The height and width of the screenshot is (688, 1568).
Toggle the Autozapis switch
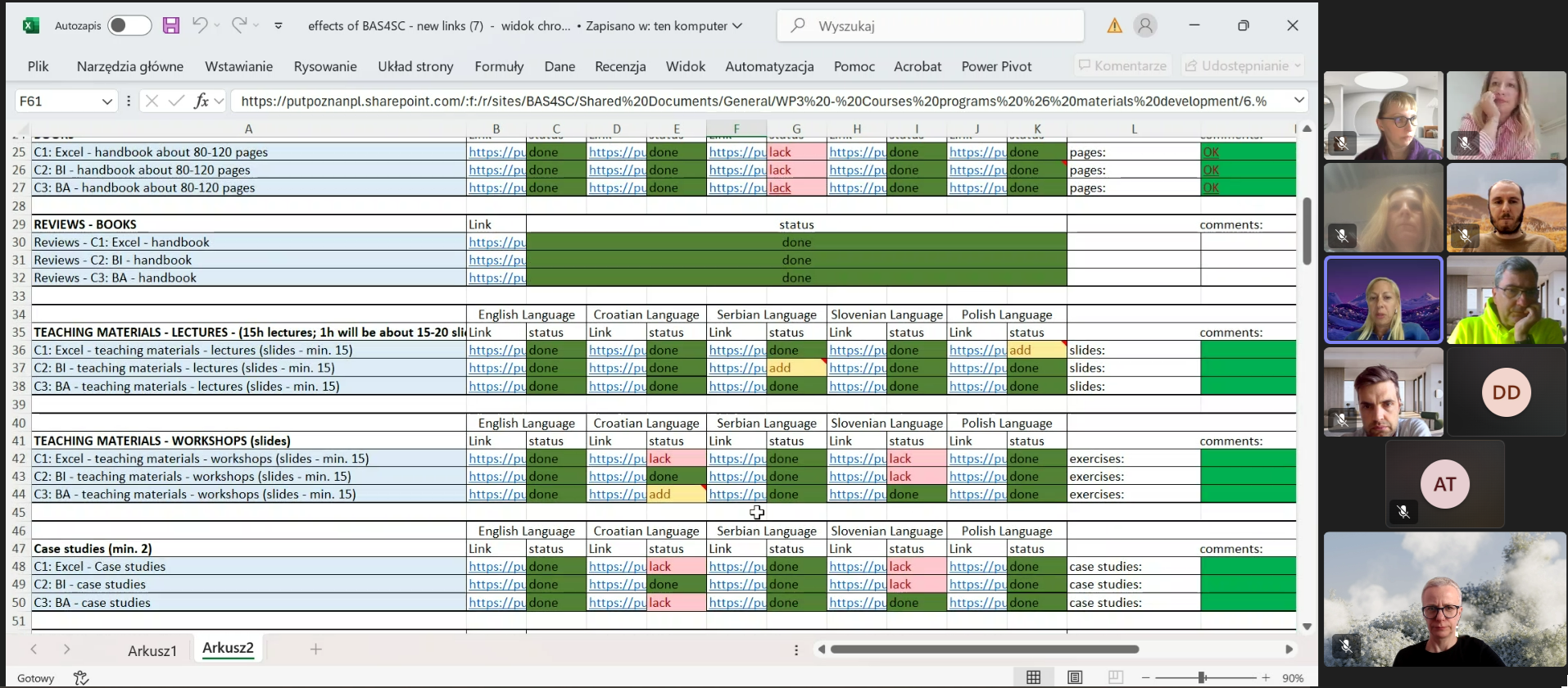(x=129, y=25)
